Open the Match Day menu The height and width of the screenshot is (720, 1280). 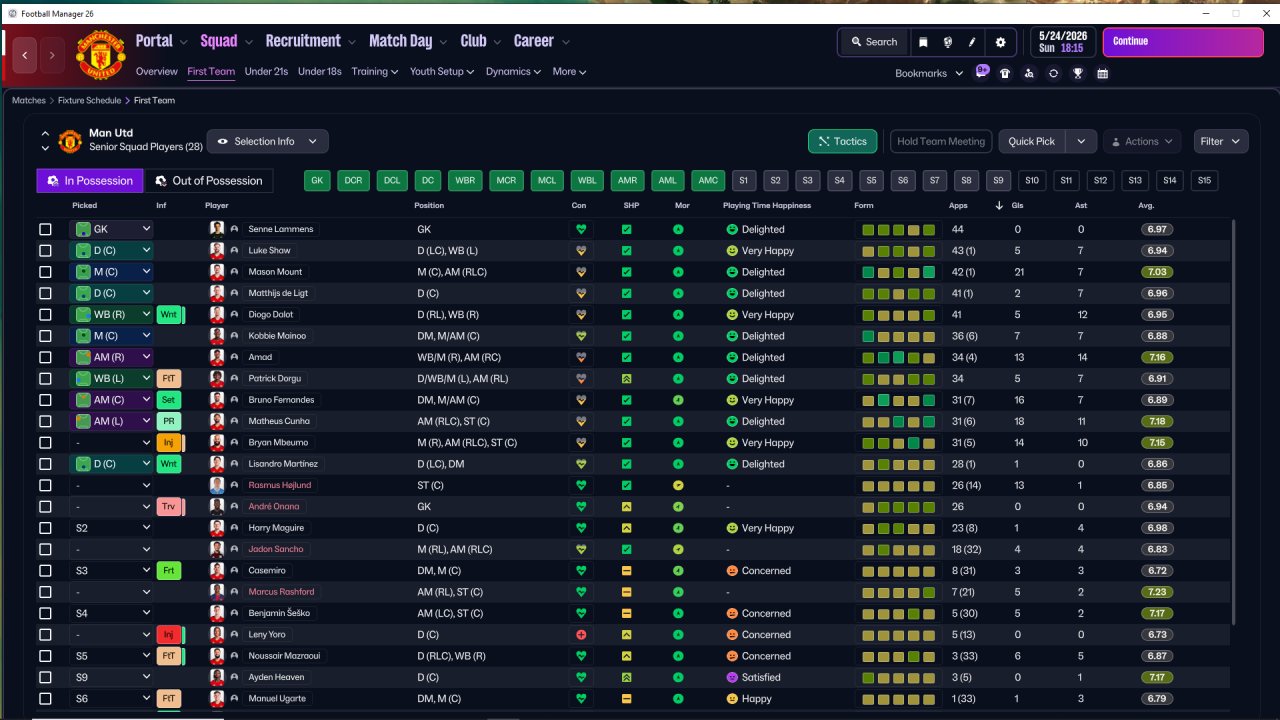pyautogui.click(x=407, y=41)
